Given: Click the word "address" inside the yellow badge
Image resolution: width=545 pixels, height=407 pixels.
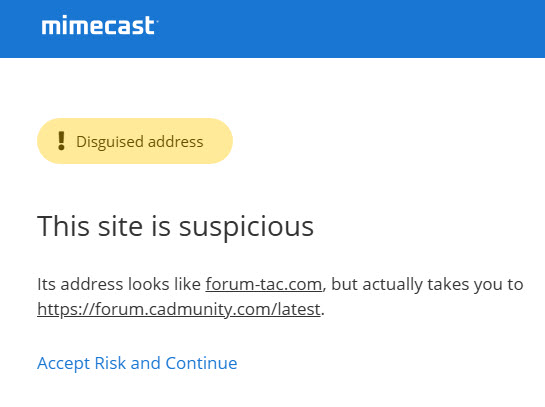Looking at the screenshot, I should click(176, 142).
